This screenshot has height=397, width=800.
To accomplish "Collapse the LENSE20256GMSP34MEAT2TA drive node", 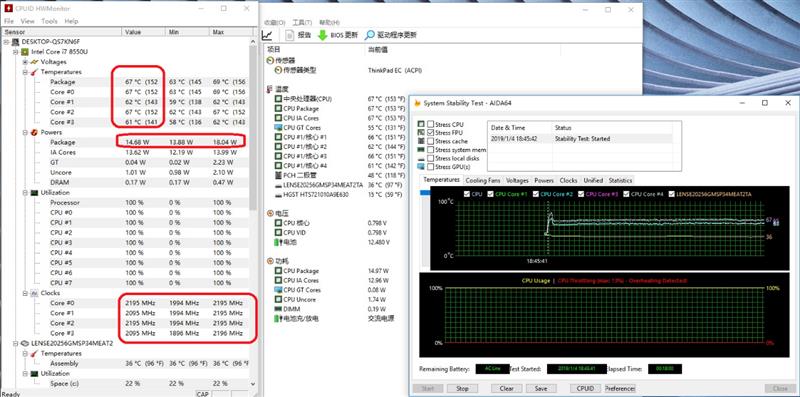I will point(16,343).
